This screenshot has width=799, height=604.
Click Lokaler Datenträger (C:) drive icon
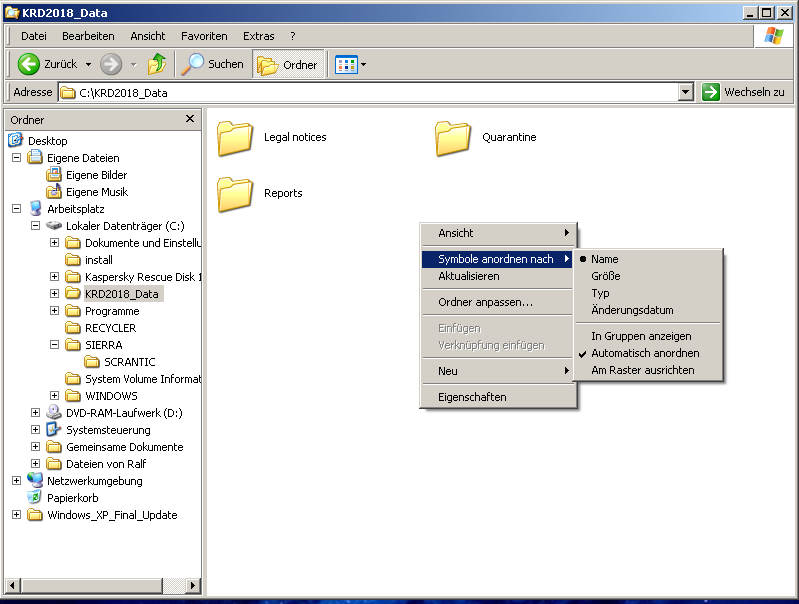click(54, 225)
